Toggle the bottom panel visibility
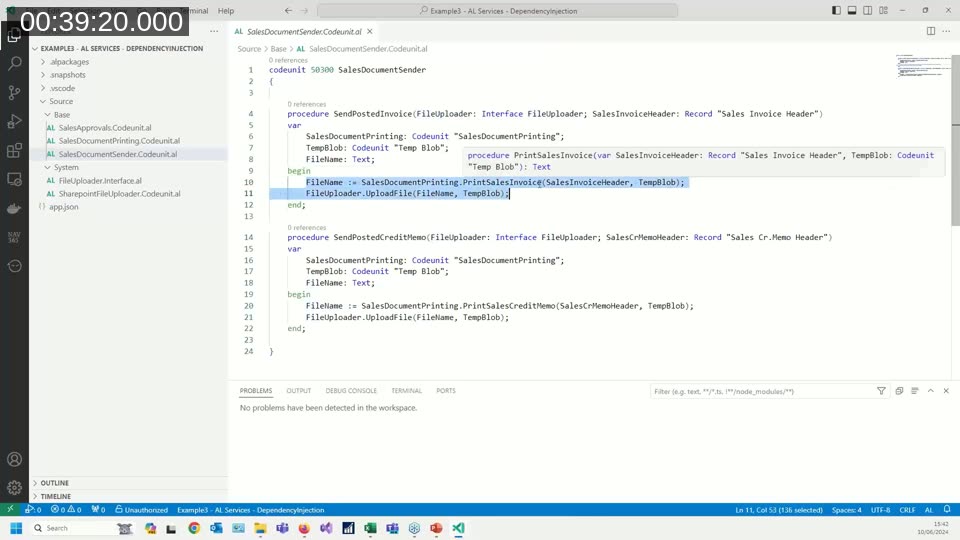The width and height of the screenshot is (960, 540). pyautogui.click(x=852, y=10)
